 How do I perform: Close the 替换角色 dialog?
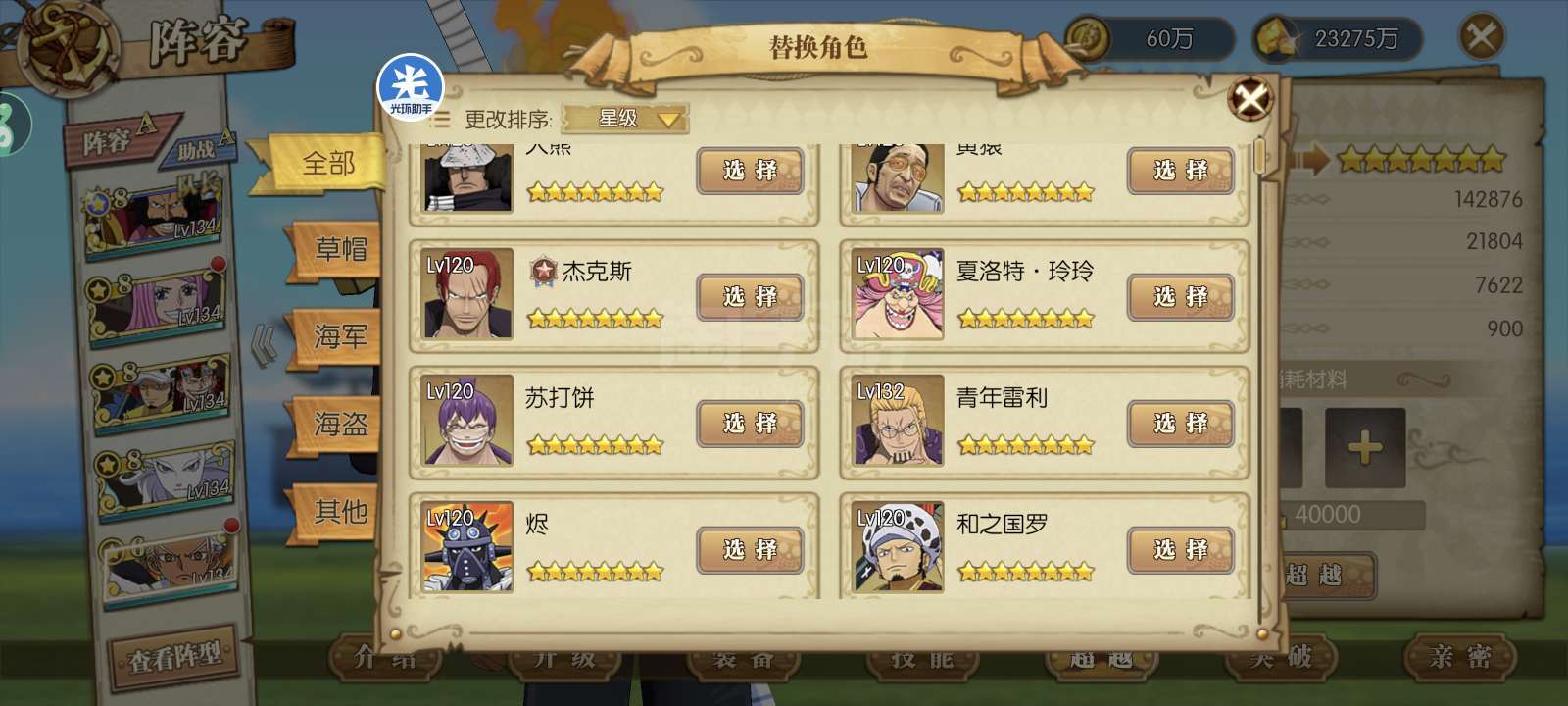pyautogui.click(x=1250, y=98)
